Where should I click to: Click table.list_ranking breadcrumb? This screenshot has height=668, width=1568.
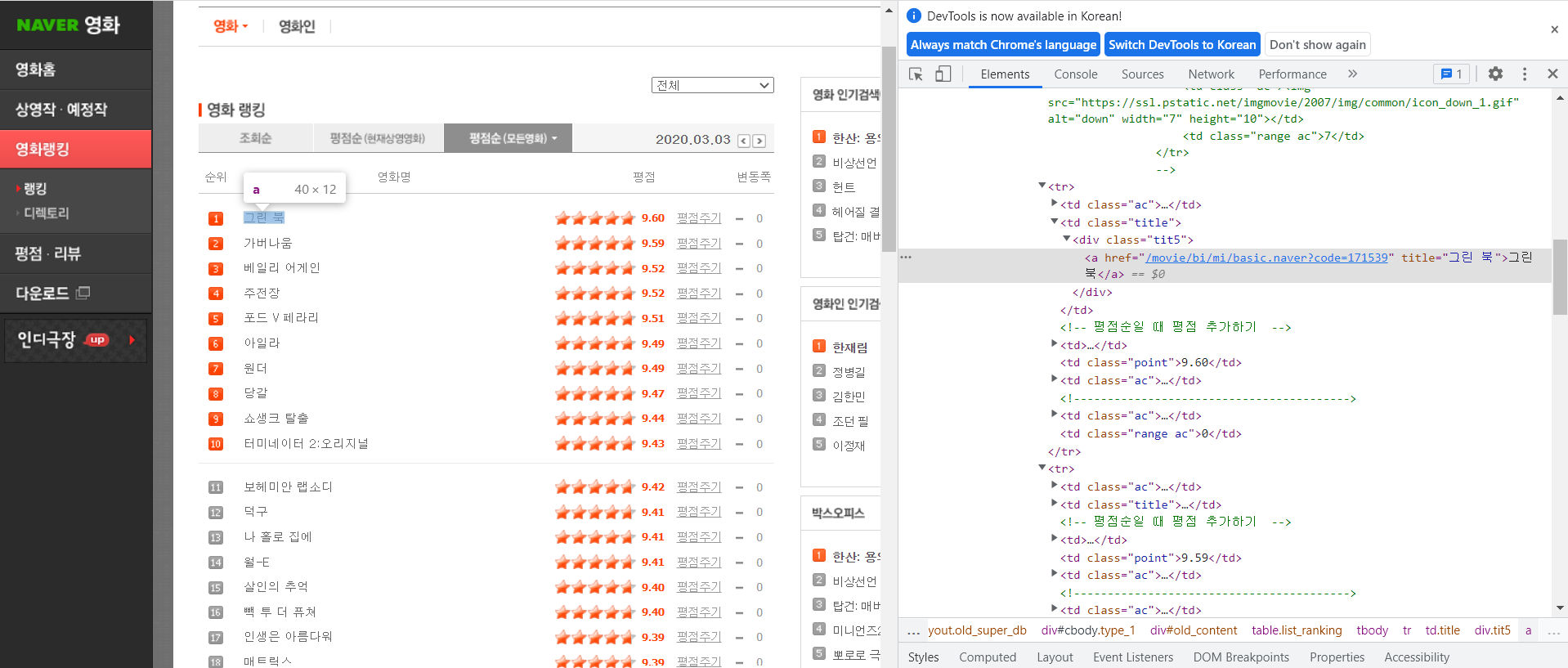[x=1297, y=630]
